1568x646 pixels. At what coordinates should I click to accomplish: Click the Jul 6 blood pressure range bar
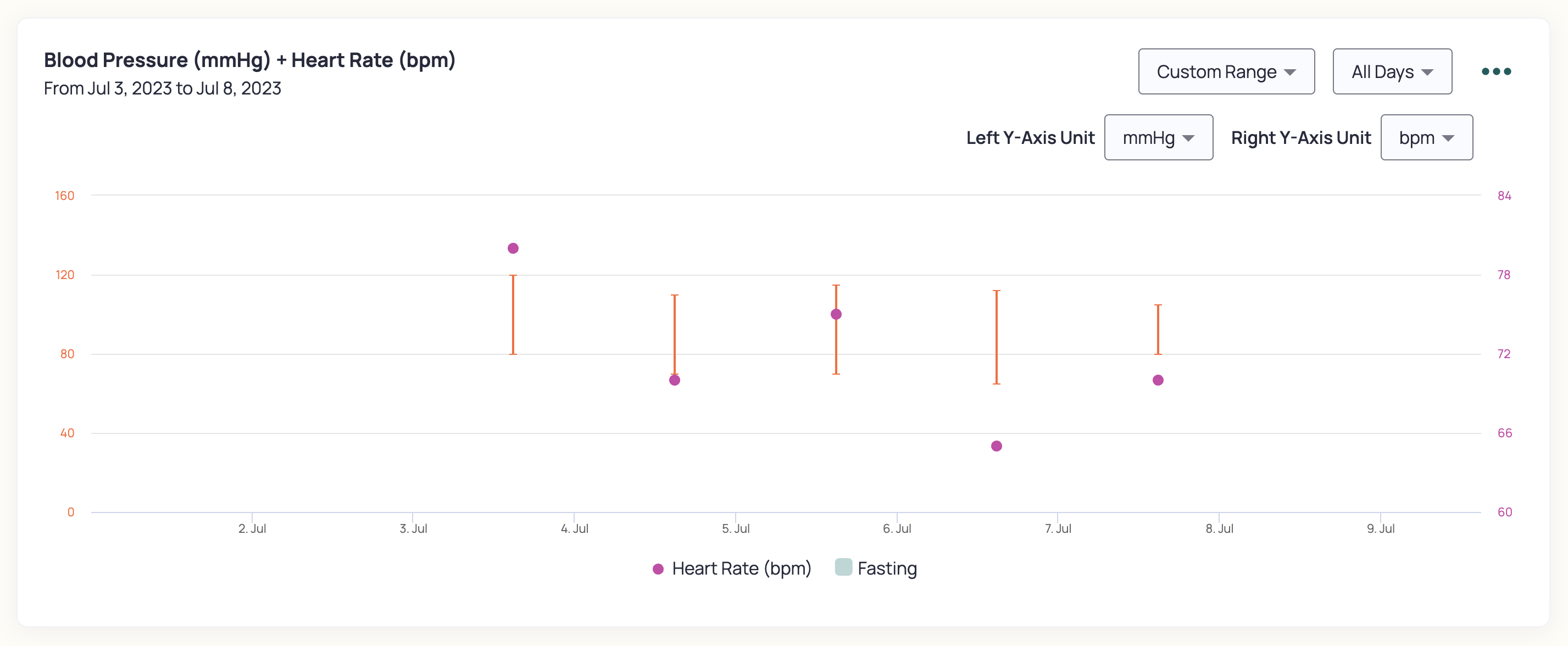point(997,337)
